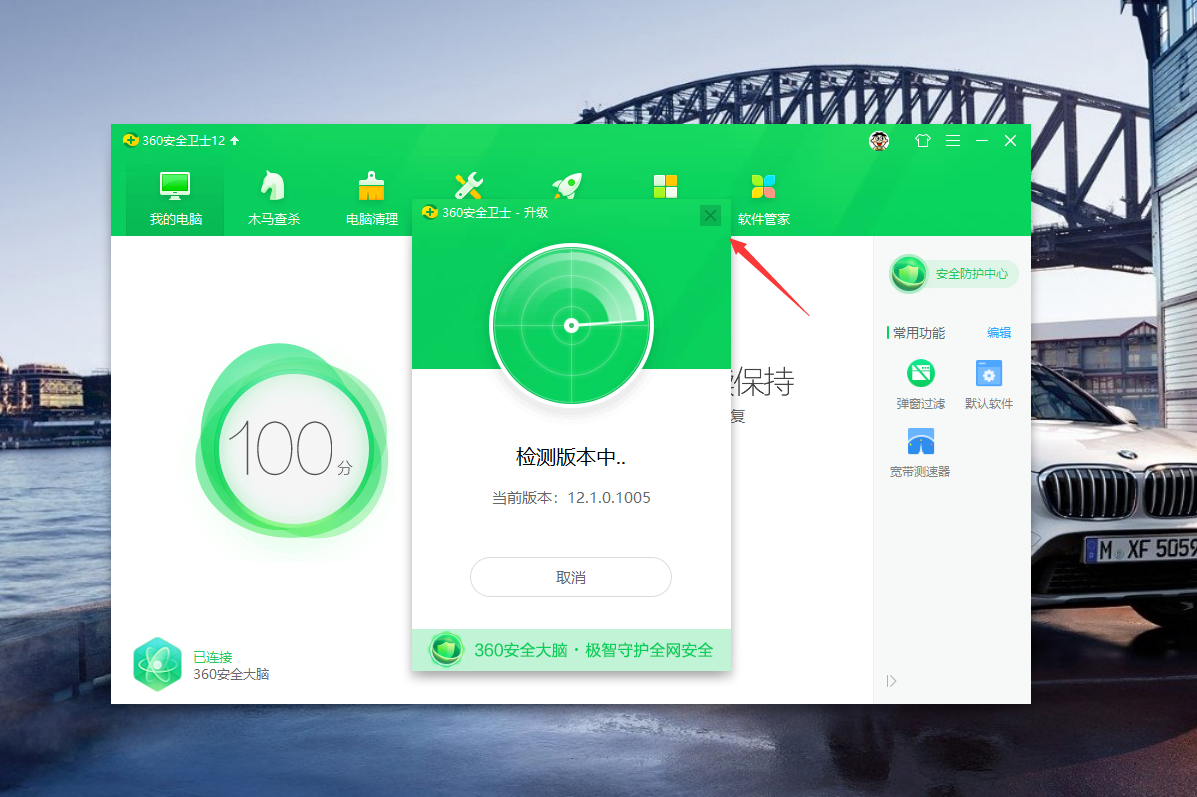The width and height of the screenshot is (1197, 797).
Task: Open the 软件管家 tab
Action: [x=763, y=198]
